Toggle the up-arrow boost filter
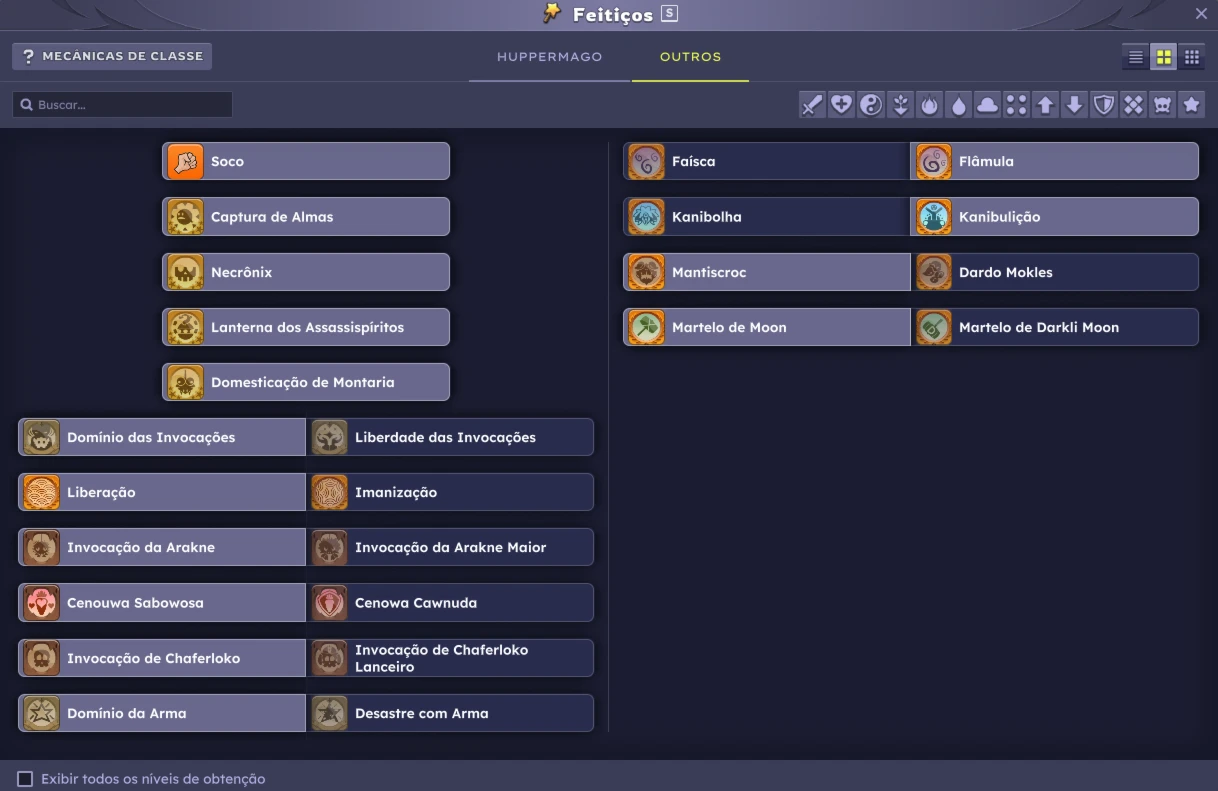The image size is (1218, 791). click(1045, 105)
